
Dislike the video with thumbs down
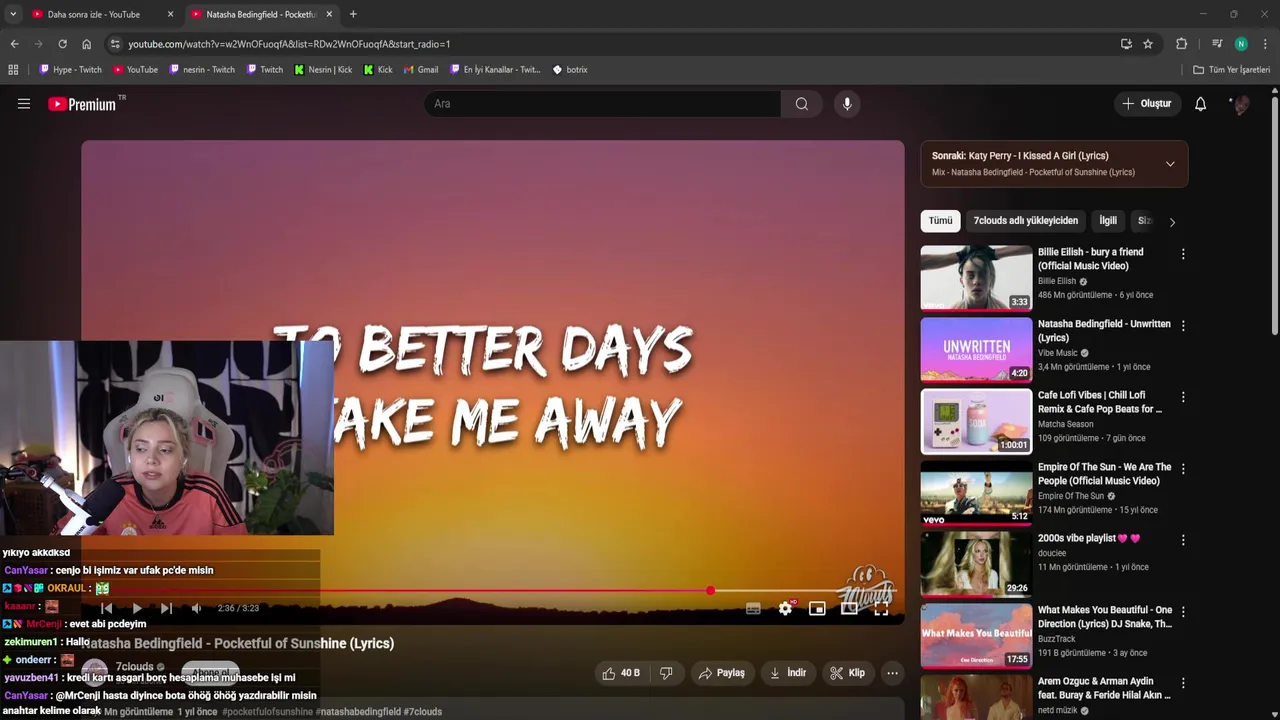666,673
